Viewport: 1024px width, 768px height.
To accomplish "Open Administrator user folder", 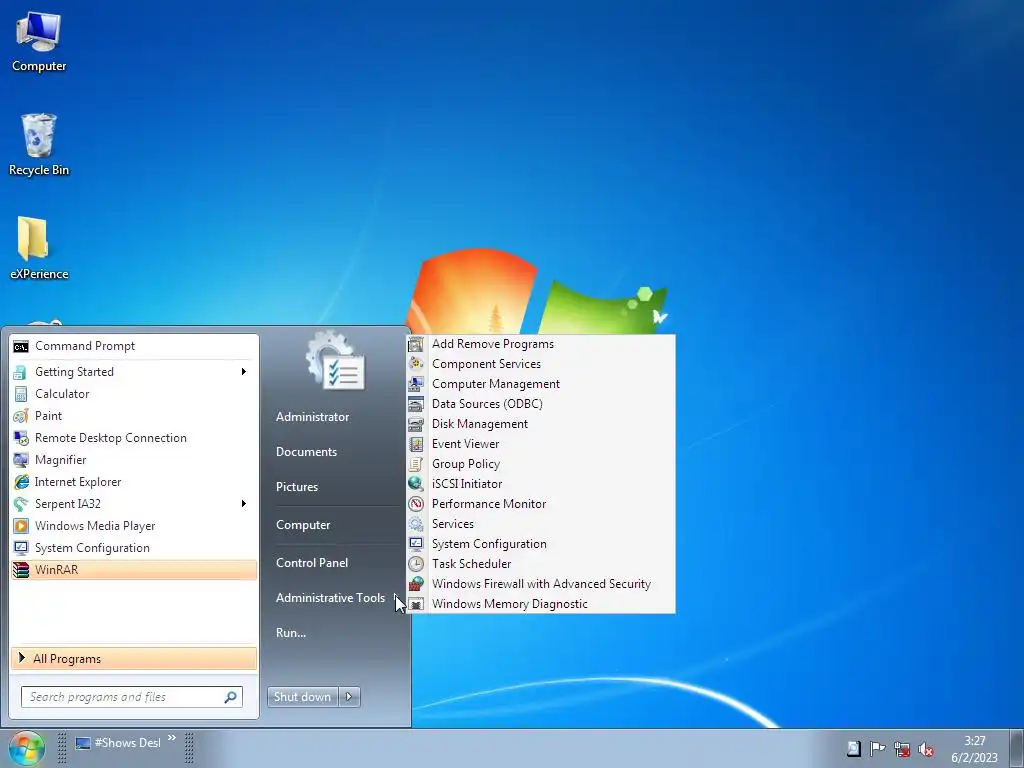I will point(312,417).
